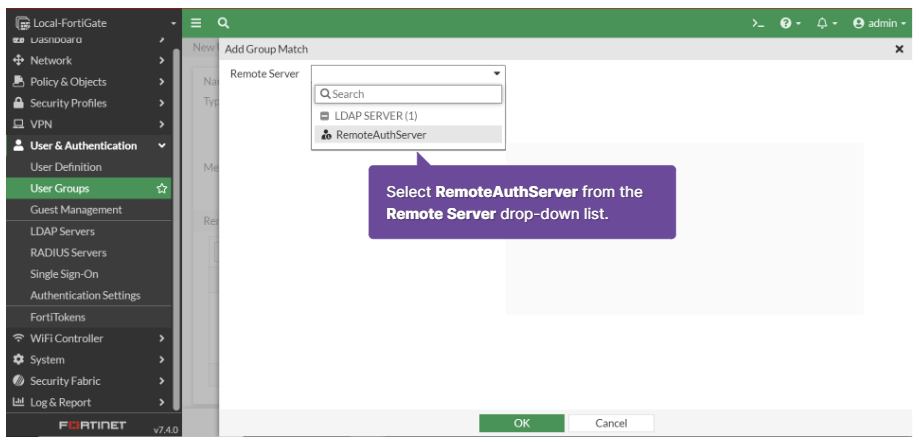Click the WiFi Controller icon
This screenshot has height=444, width=919.
[x=18, y=338]
